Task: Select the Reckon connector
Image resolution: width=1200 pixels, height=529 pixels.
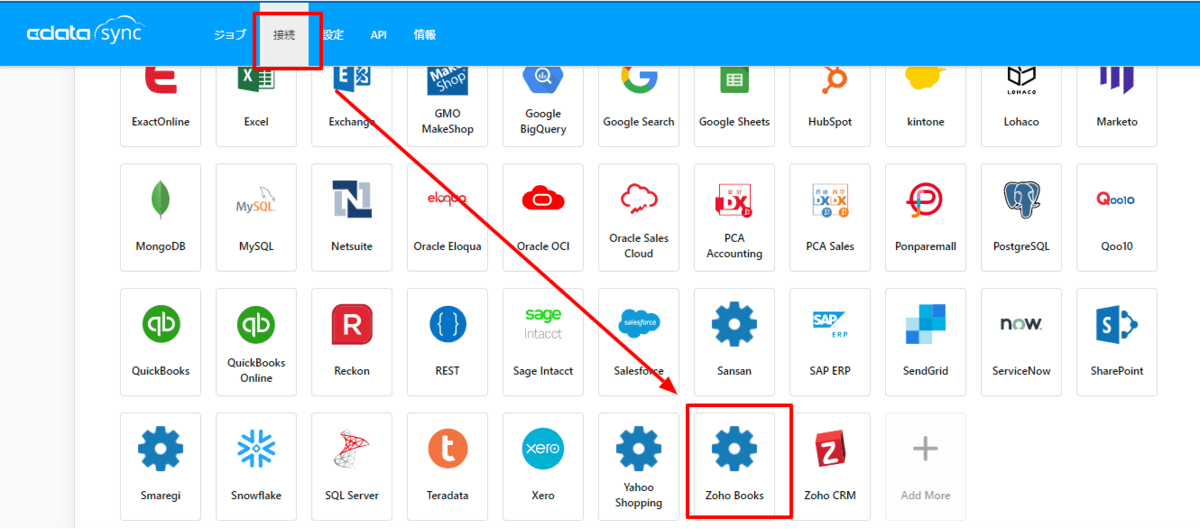Action: [352, 342]
